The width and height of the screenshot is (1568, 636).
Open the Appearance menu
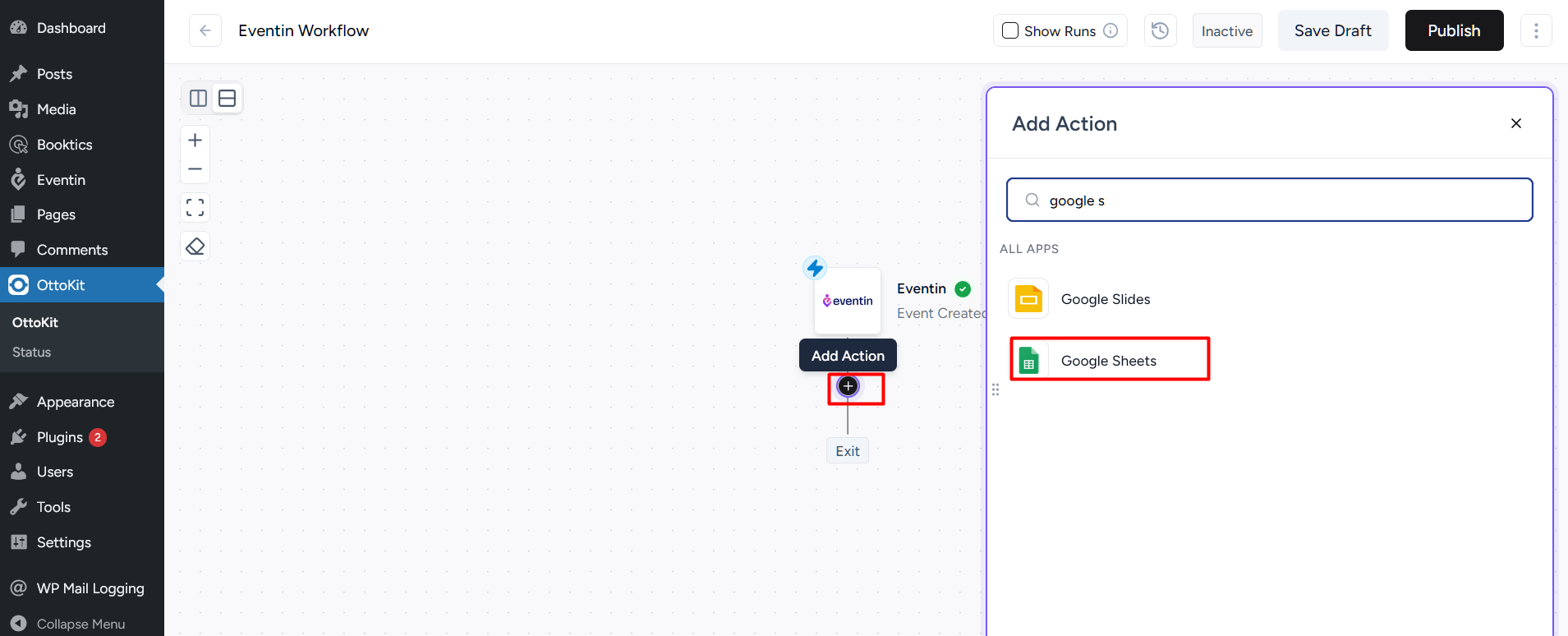tap(82, 402)
